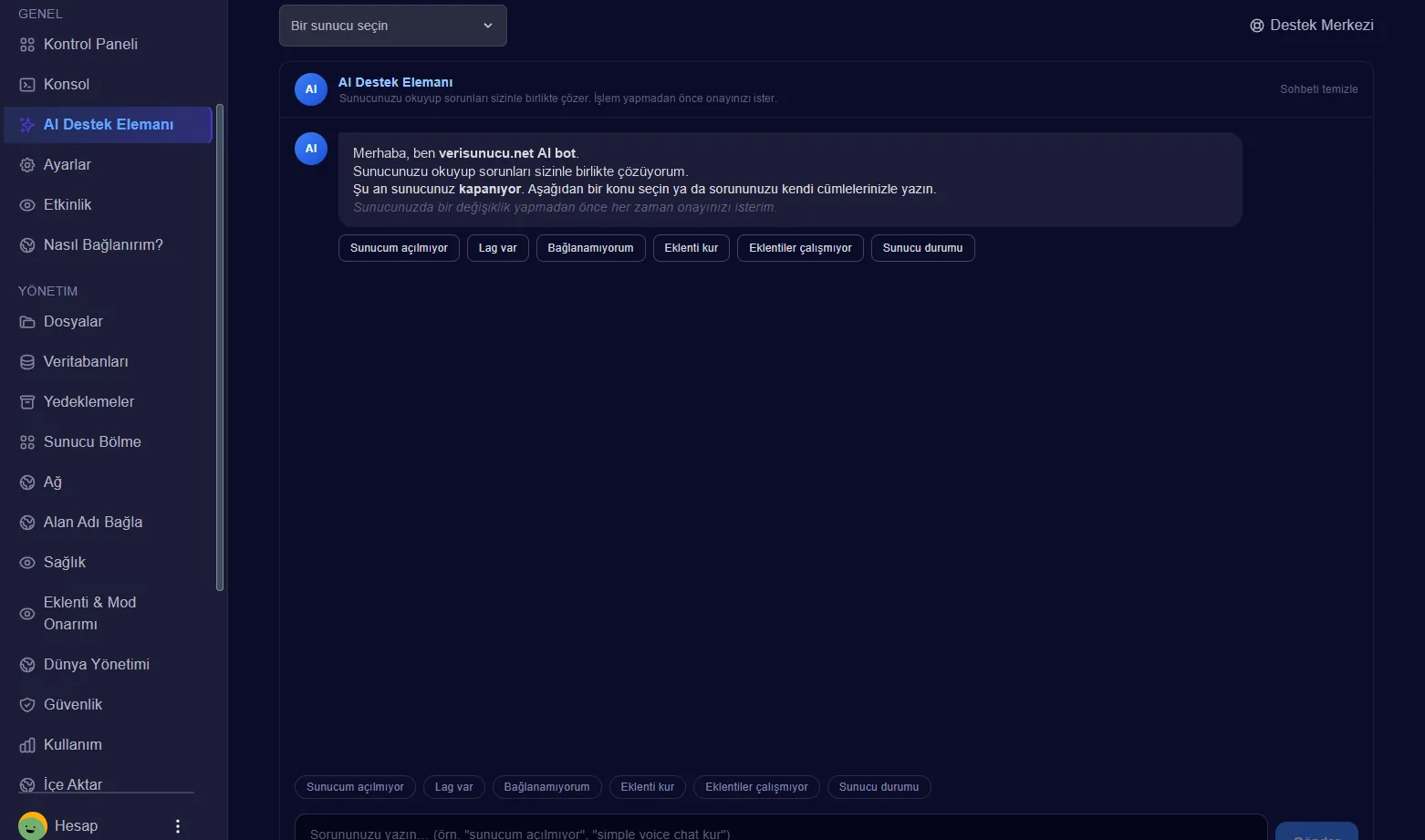Click the 'YÖNETİM' sidebar section heading
The image size is (1425, 840).
click(x=47, y=291)
